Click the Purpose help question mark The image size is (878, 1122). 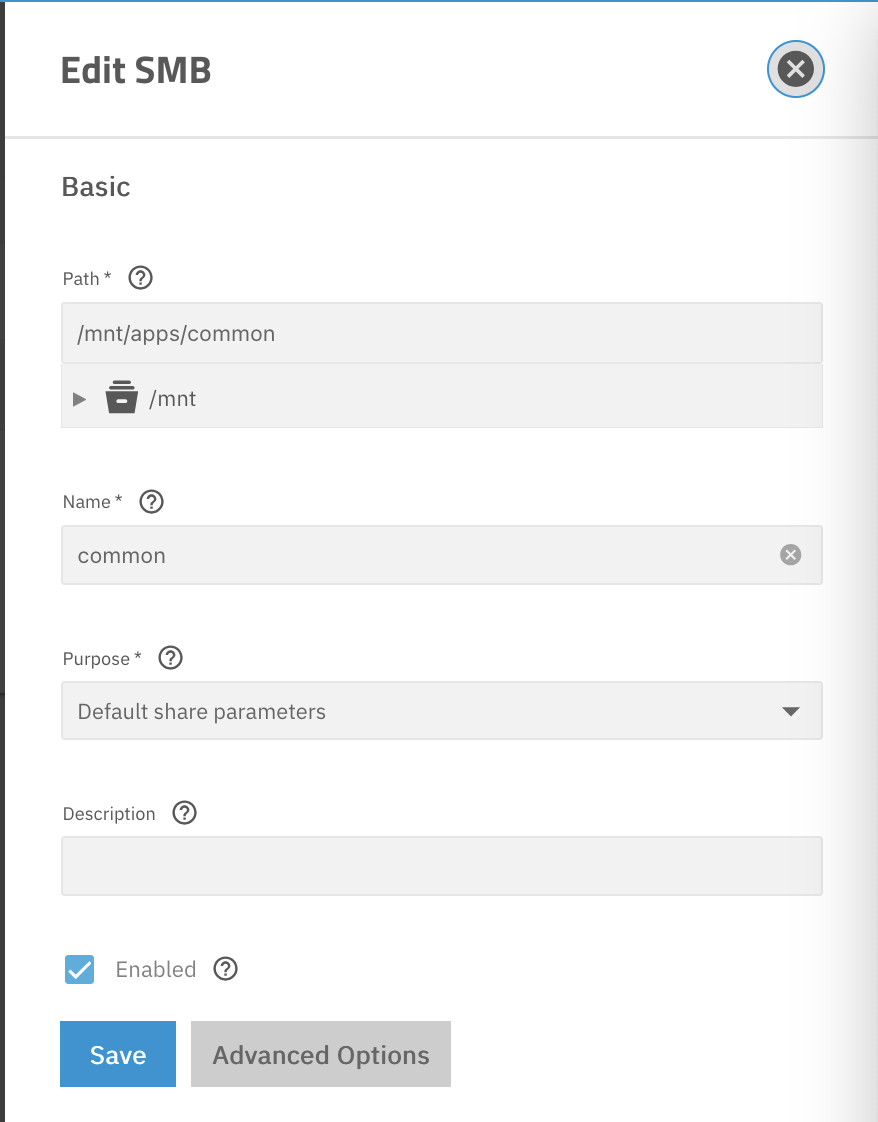170,658
